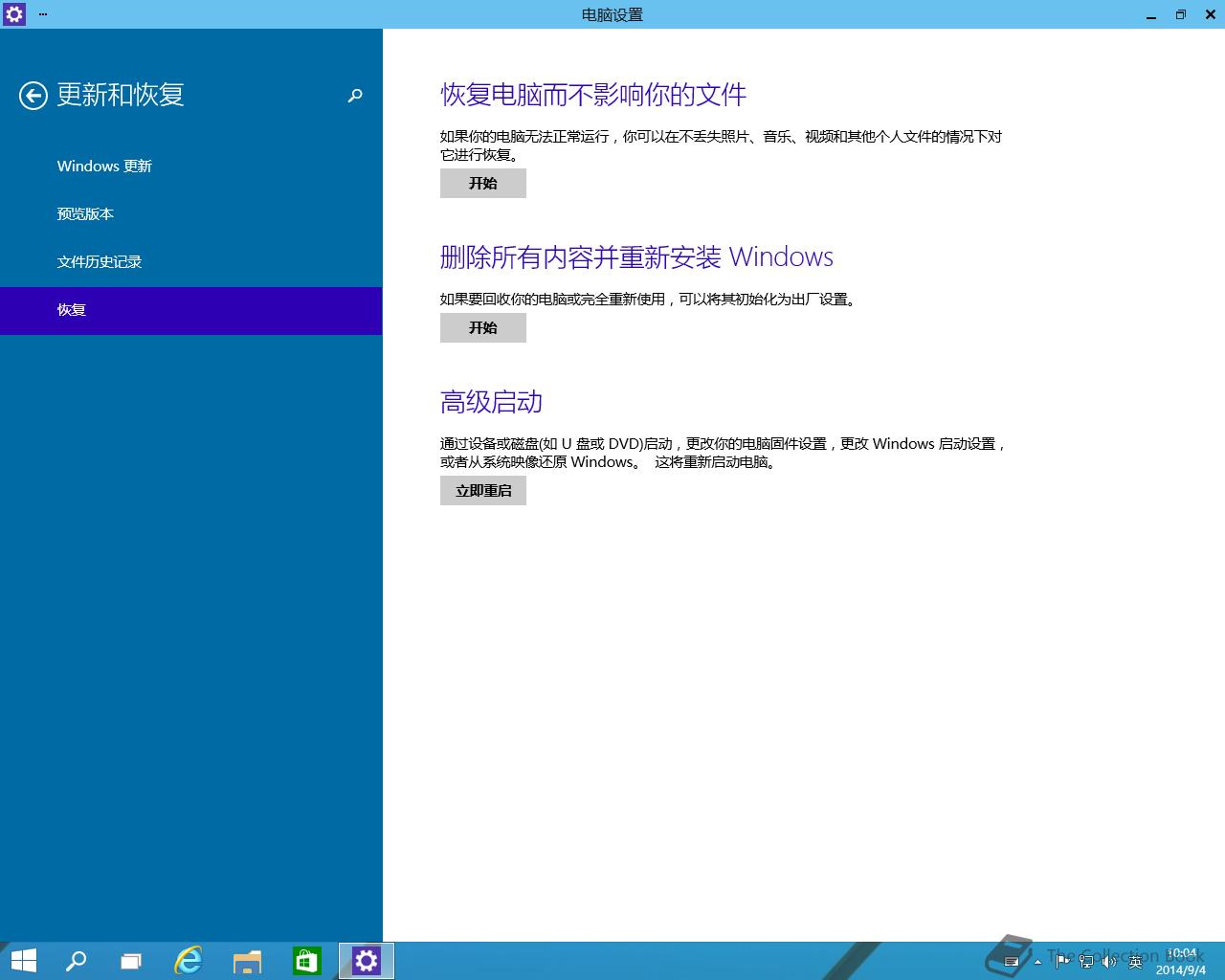Go back using the circled arrow icon
The image size is (1225, 980).
coord(33,95)
